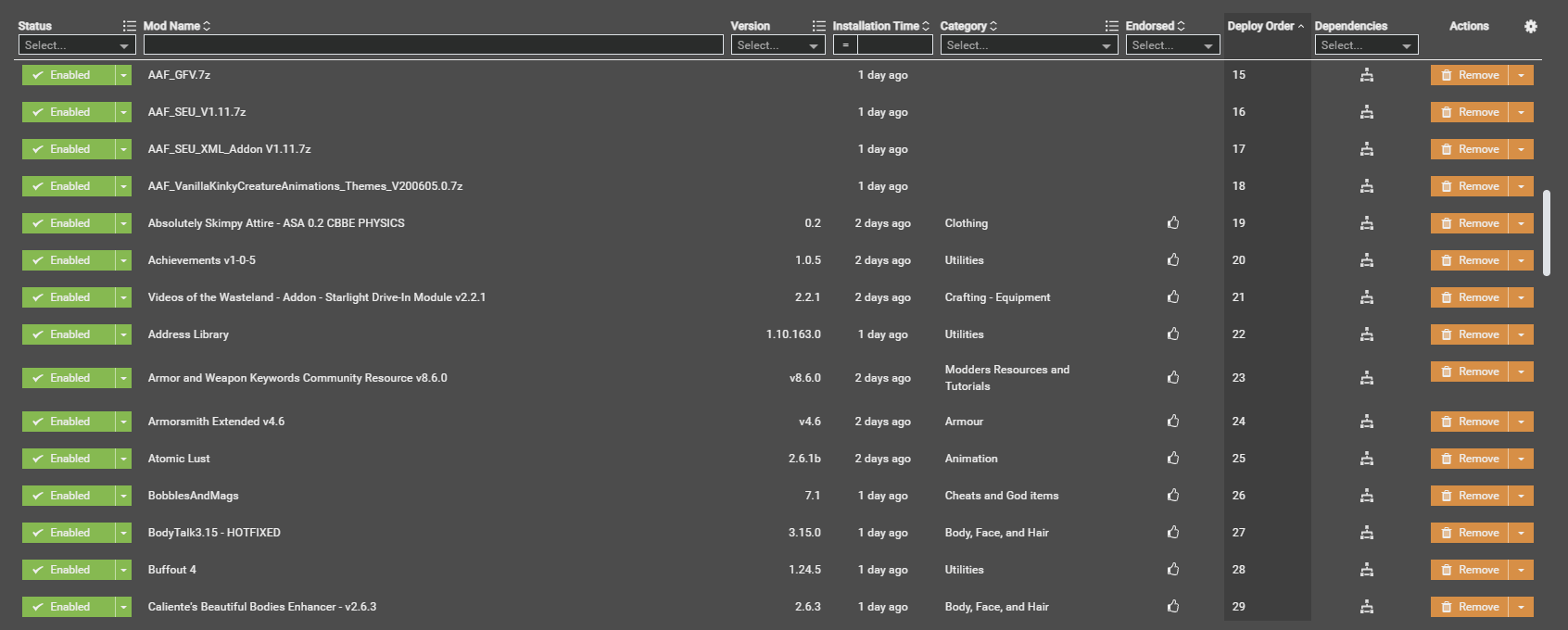Endorse Absolutely Skimpy Attire with thumbs up
The image size is (1568, 630).
pos(1173,222)
